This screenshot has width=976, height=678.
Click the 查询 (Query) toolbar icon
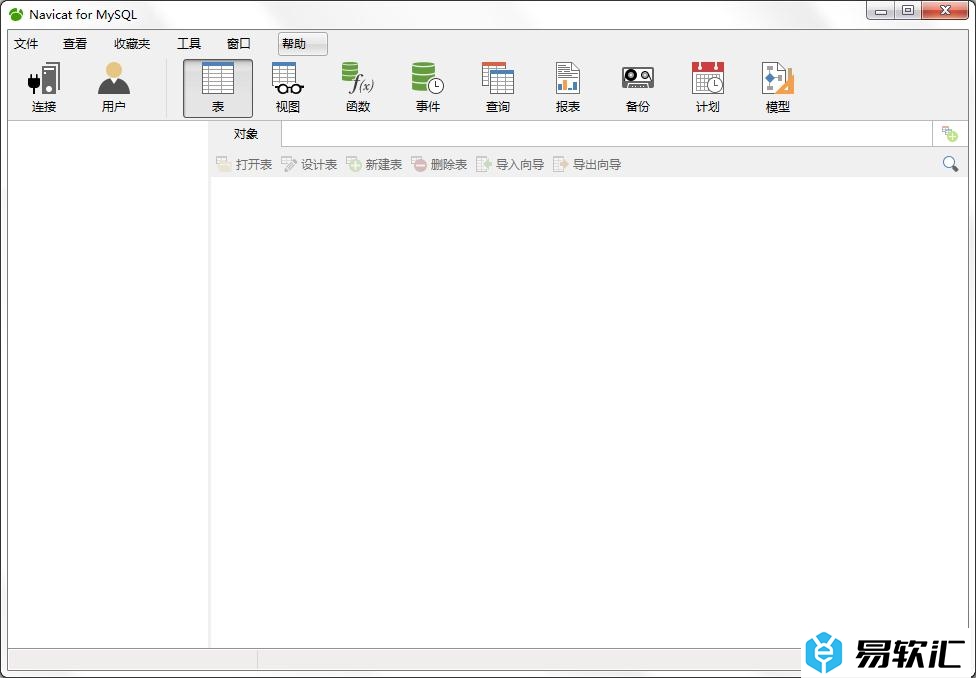[x=497, y=88]
